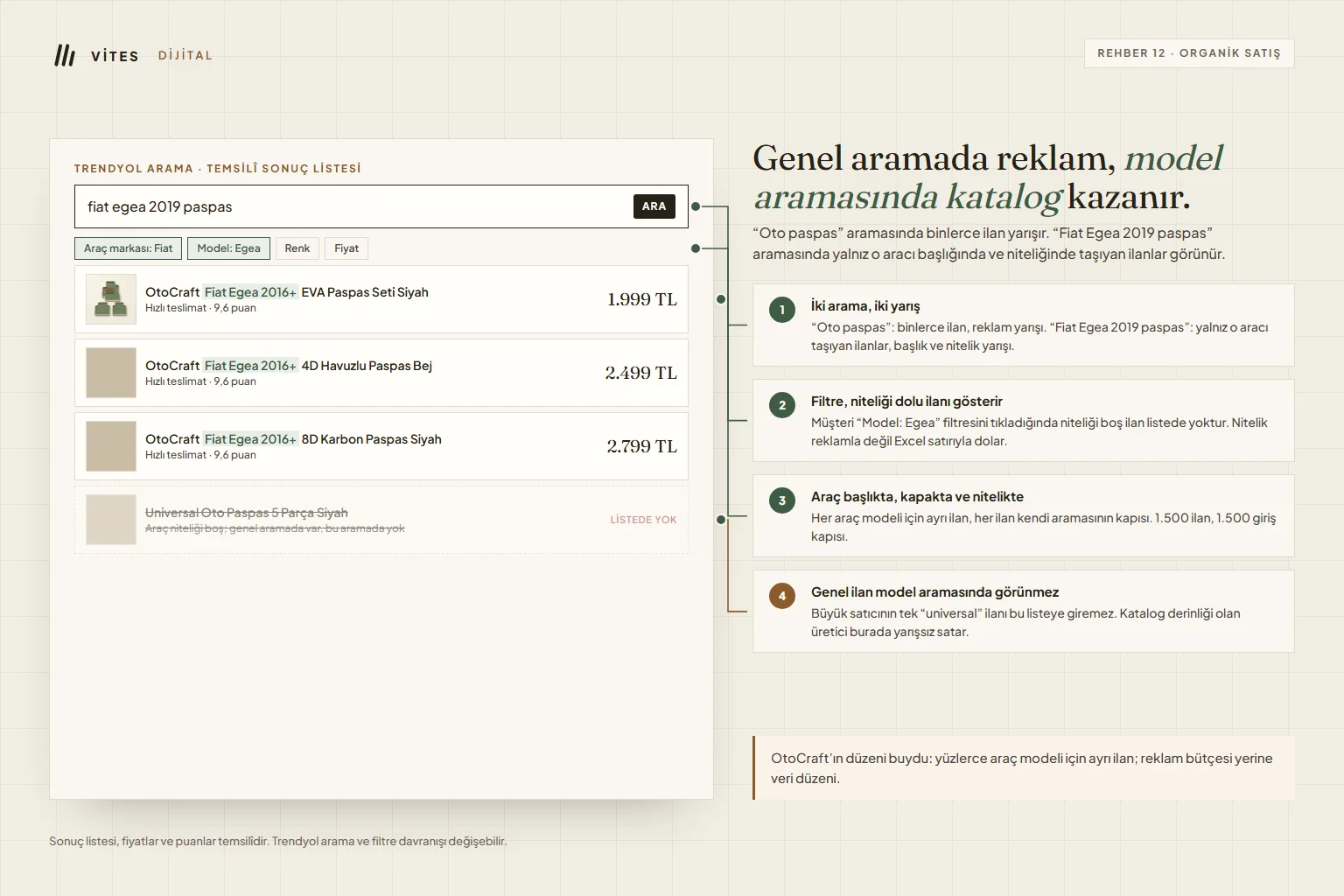The height and width of the screenshot is (896, 1344).
Task: Click the callout dot beside the search bar
Action: click(696, 206)
